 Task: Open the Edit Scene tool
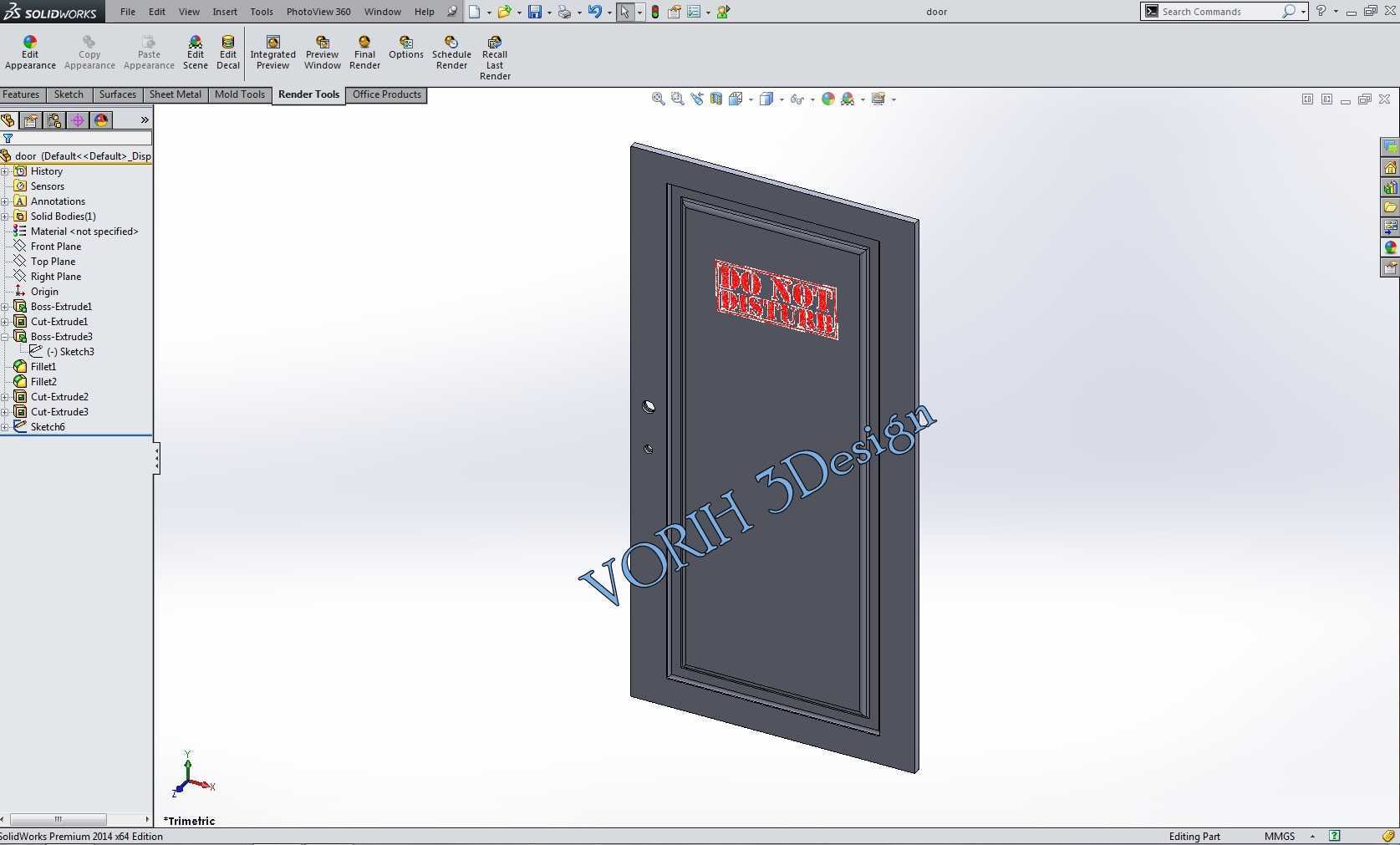(195, 53)
